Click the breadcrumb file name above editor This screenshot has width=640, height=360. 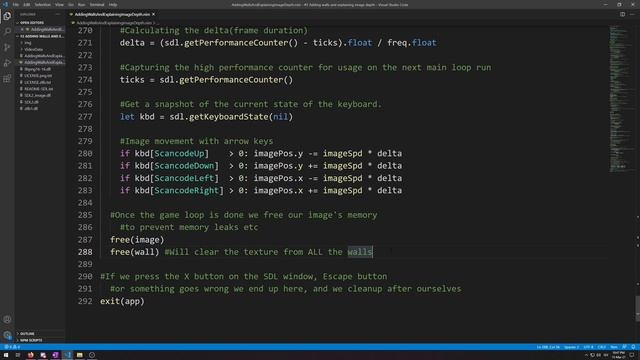(113, 23)
